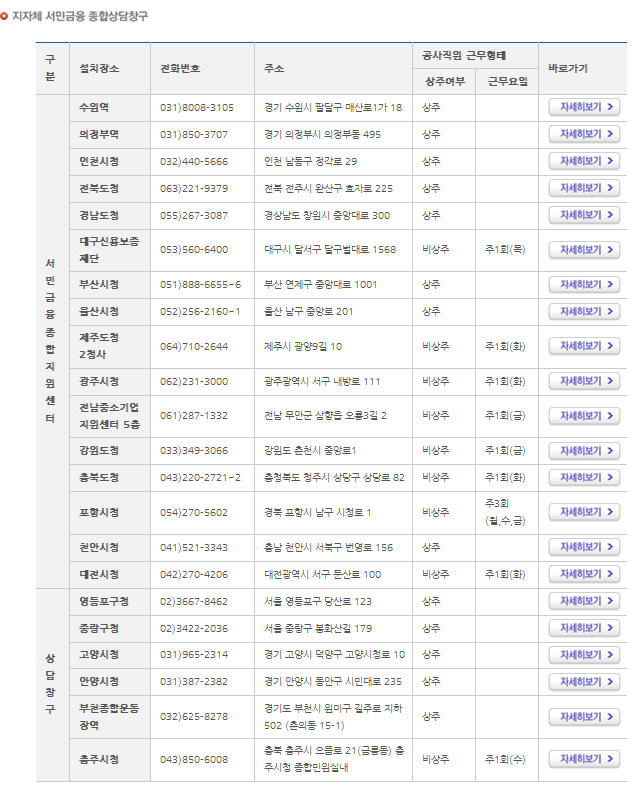The width and height of the screenshot is (636, 787).
Task: Click phone number 042)270-4206
Action: 194,575
